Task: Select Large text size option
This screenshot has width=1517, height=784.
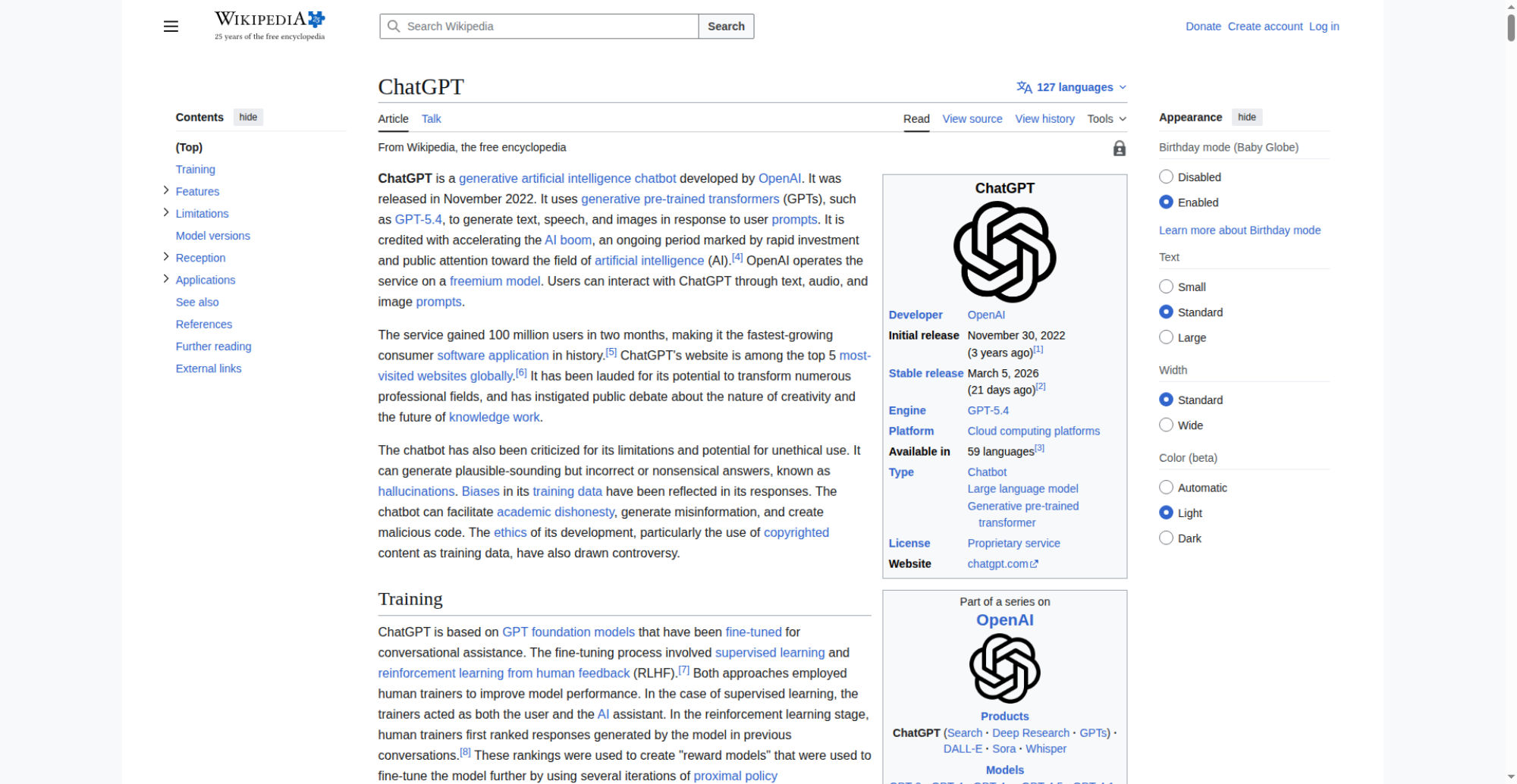Action: point(1167,337)
